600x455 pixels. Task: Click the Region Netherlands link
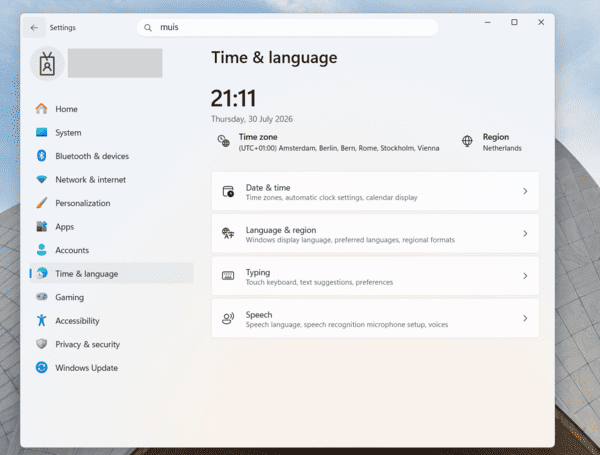click(x=492, y=142)
